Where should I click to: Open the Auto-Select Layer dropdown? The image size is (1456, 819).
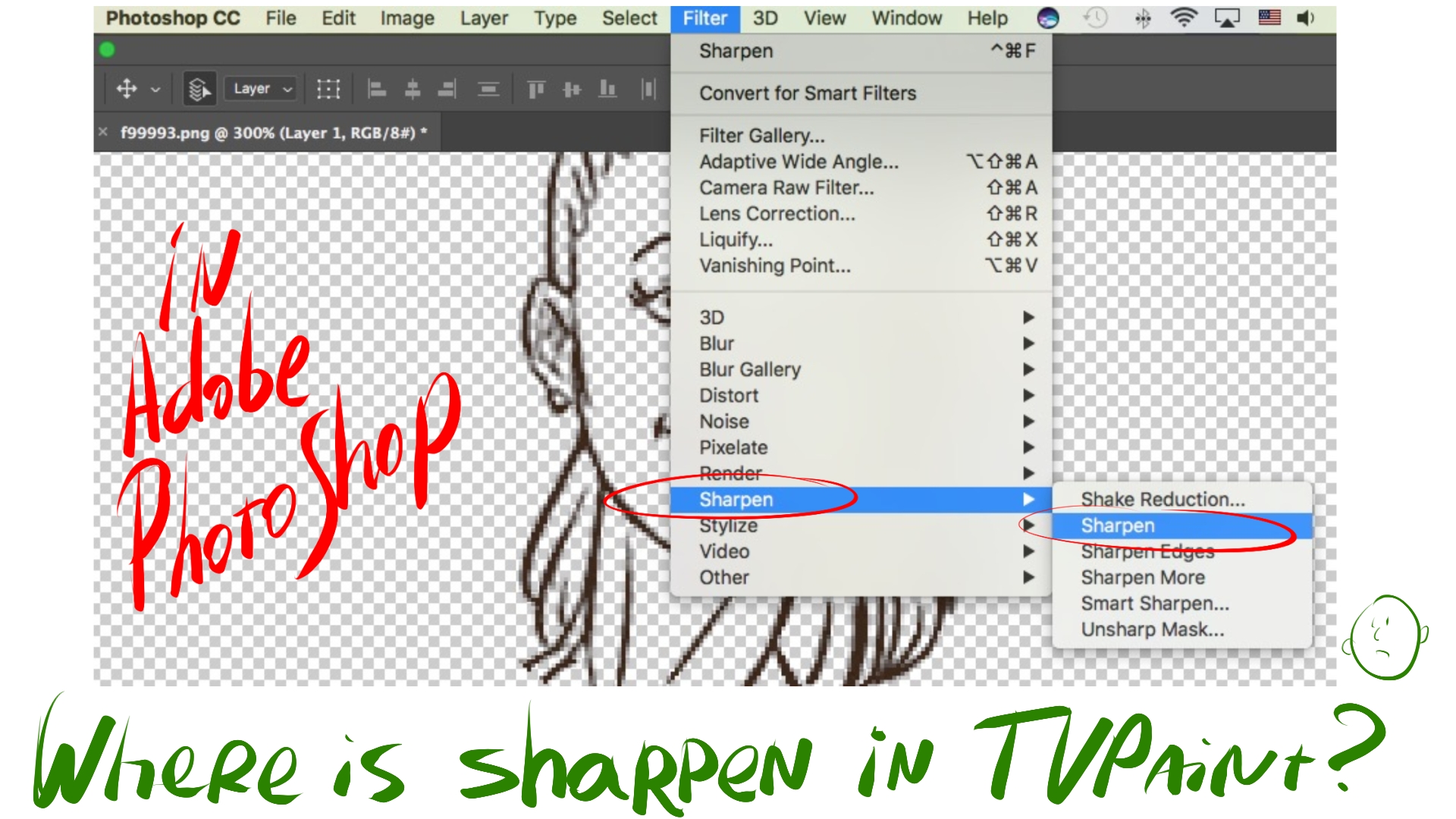[262, 89]
